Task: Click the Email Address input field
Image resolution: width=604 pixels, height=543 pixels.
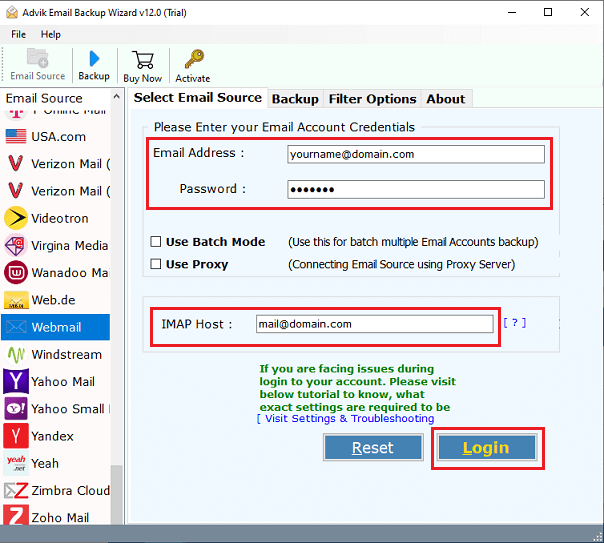Action: (416, 154)
